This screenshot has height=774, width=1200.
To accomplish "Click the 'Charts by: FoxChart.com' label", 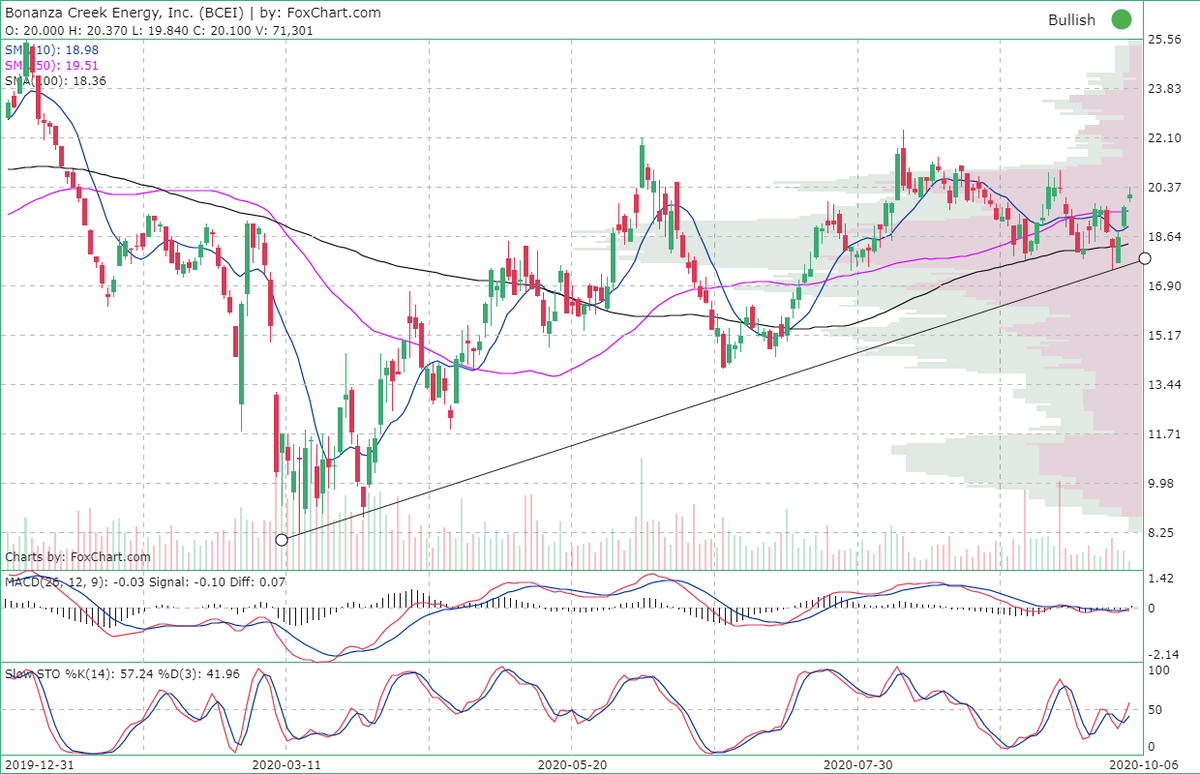I will point(78,557).
